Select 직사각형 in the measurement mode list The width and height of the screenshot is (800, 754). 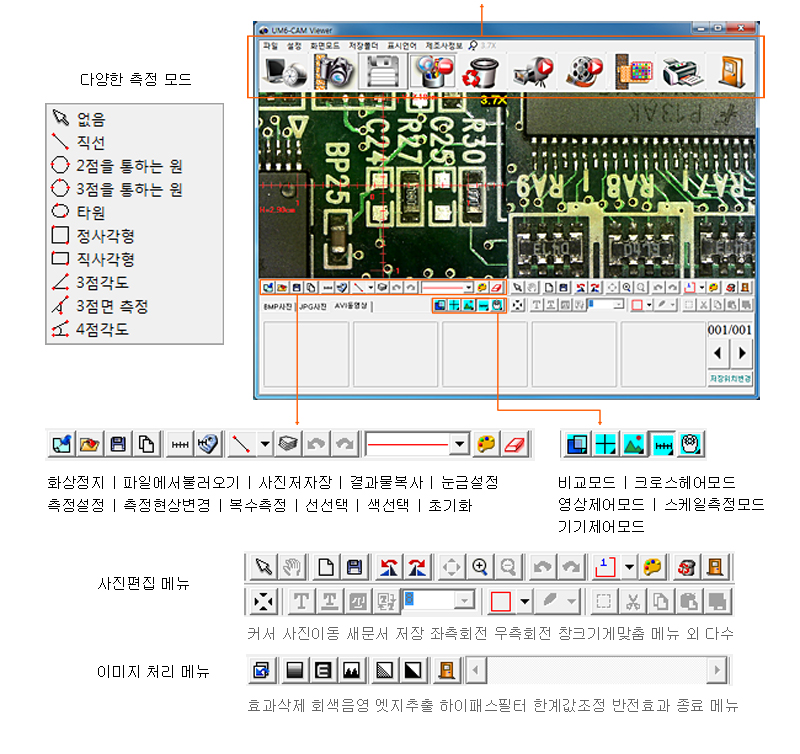(x=93, y=259)
